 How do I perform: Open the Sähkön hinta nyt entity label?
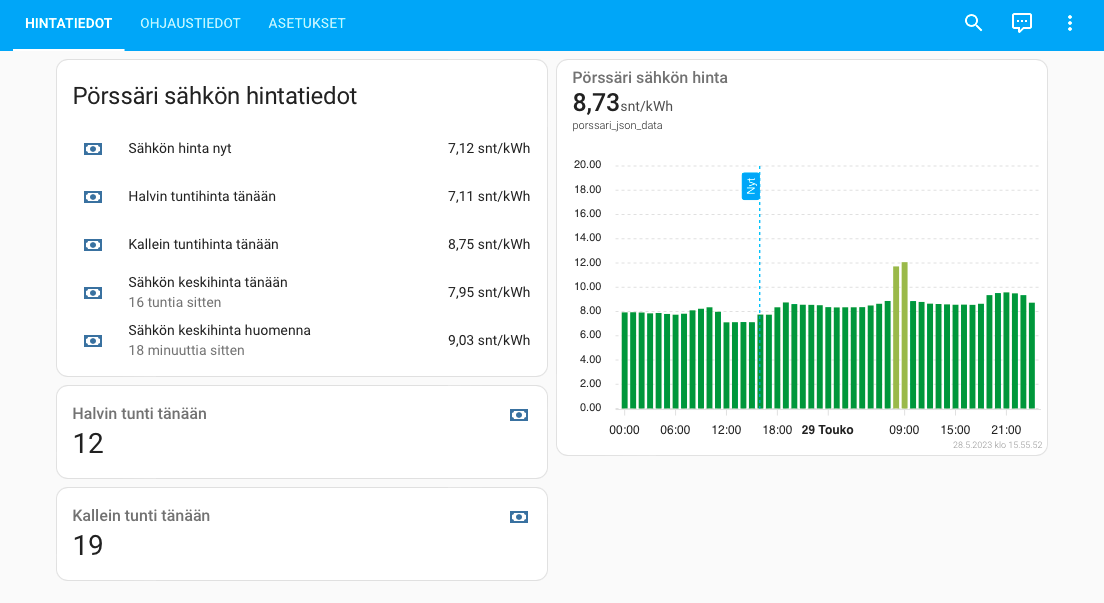[x=180, y=149]
